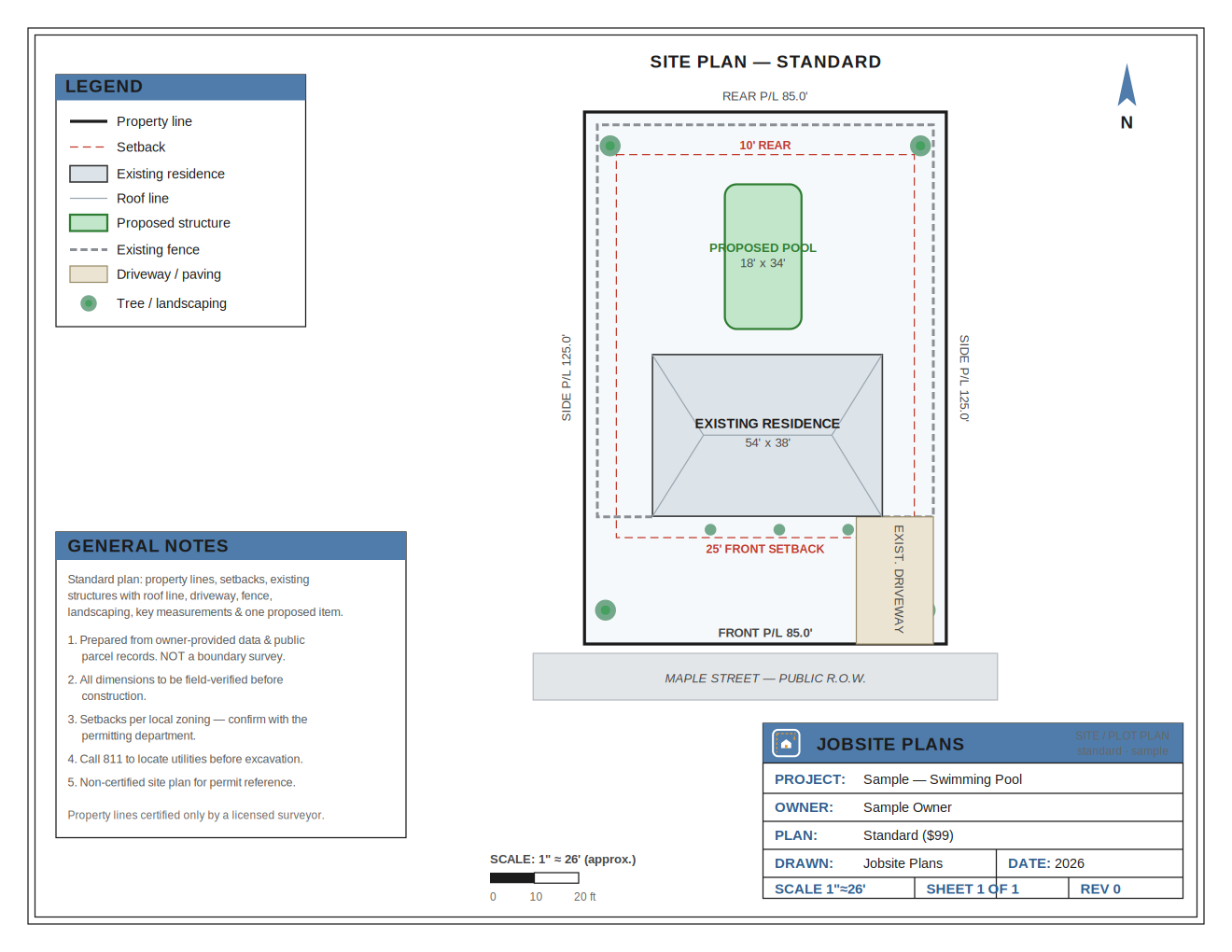The width and height of the screenshot is (1232, 952).
Task: Click the licensed surveyor disclaimer text
Action: [x=196, y=815]
